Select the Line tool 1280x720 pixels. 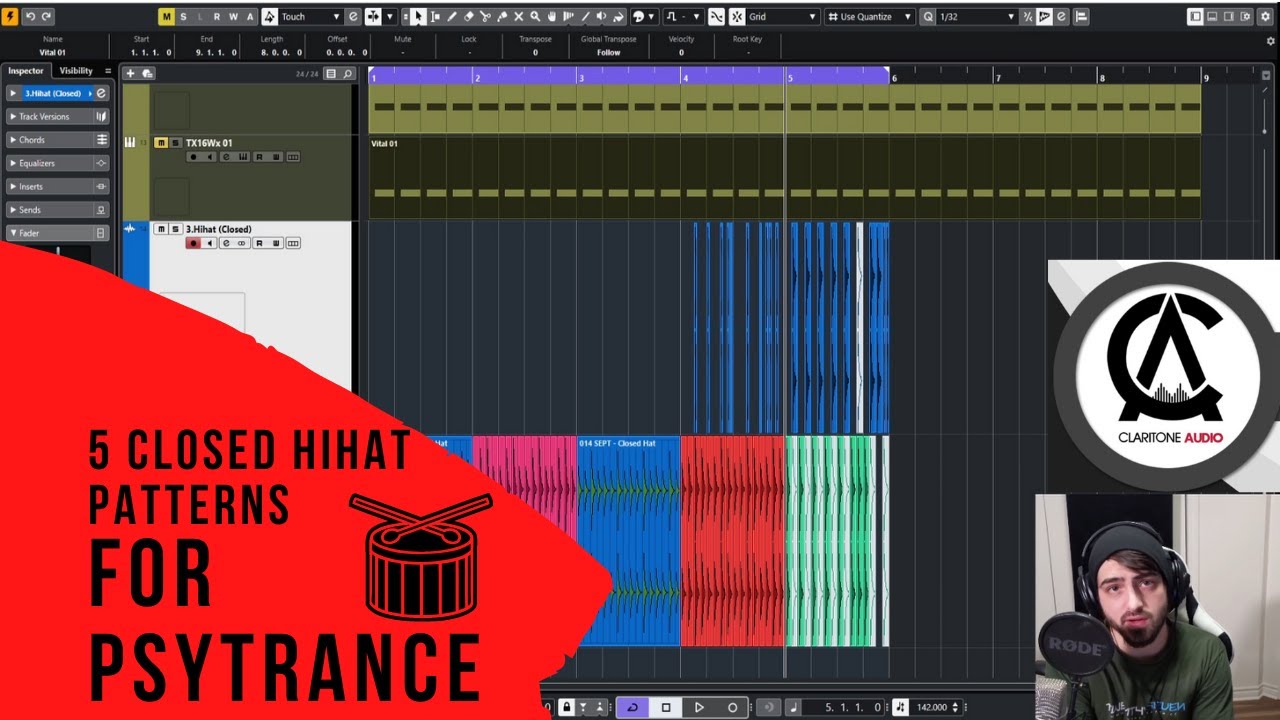(x=585, y=17)
